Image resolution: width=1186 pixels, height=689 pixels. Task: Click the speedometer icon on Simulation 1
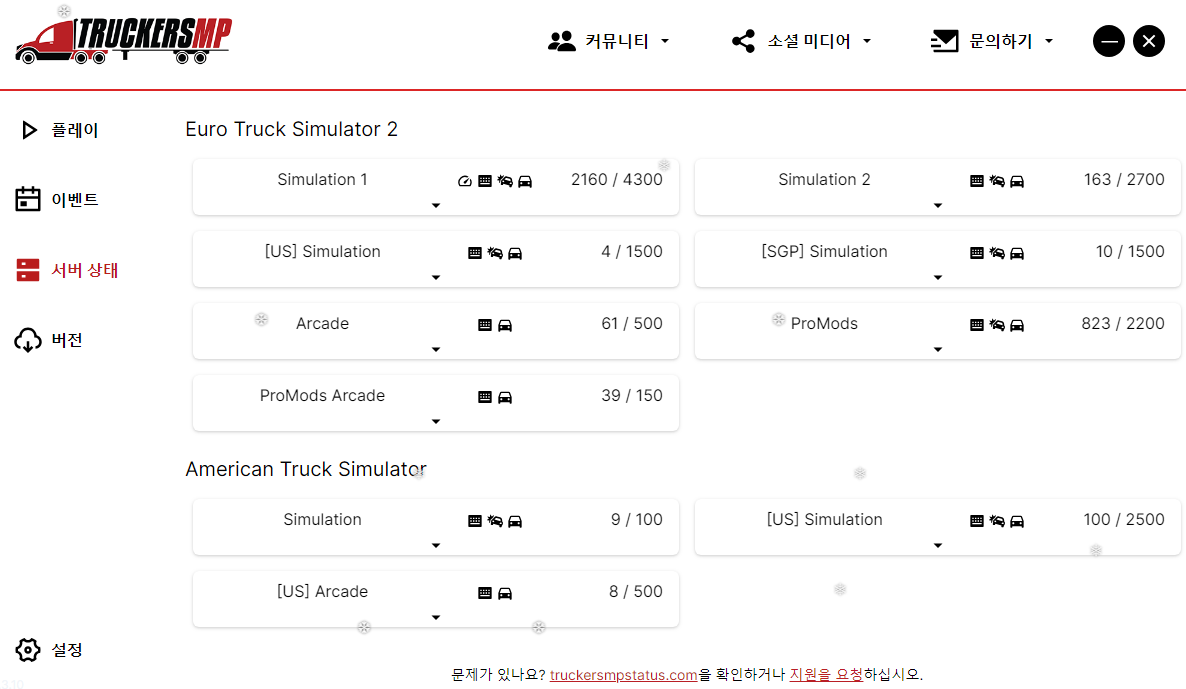(464, 181)
